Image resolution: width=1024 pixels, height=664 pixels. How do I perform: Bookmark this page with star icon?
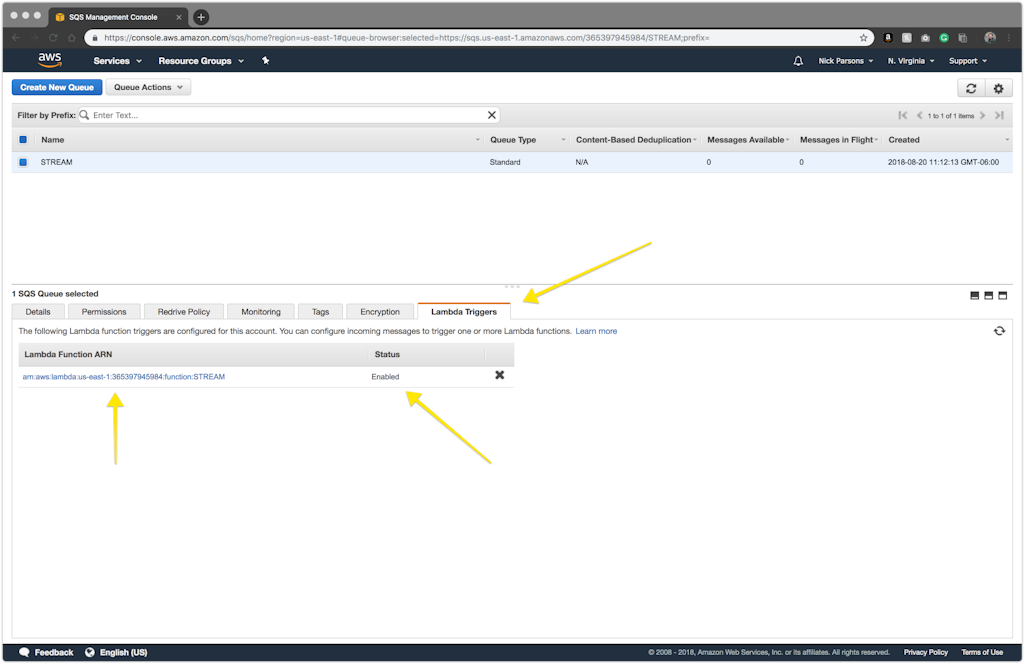pyautogui.click(x=863, y=38)
